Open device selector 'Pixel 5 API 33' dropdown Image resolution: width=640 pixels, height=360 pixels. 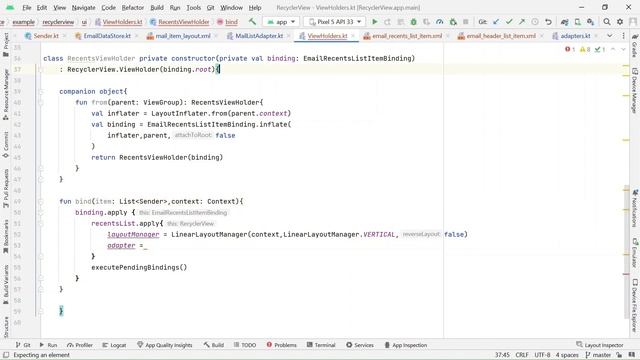click(x=335, y=22)
